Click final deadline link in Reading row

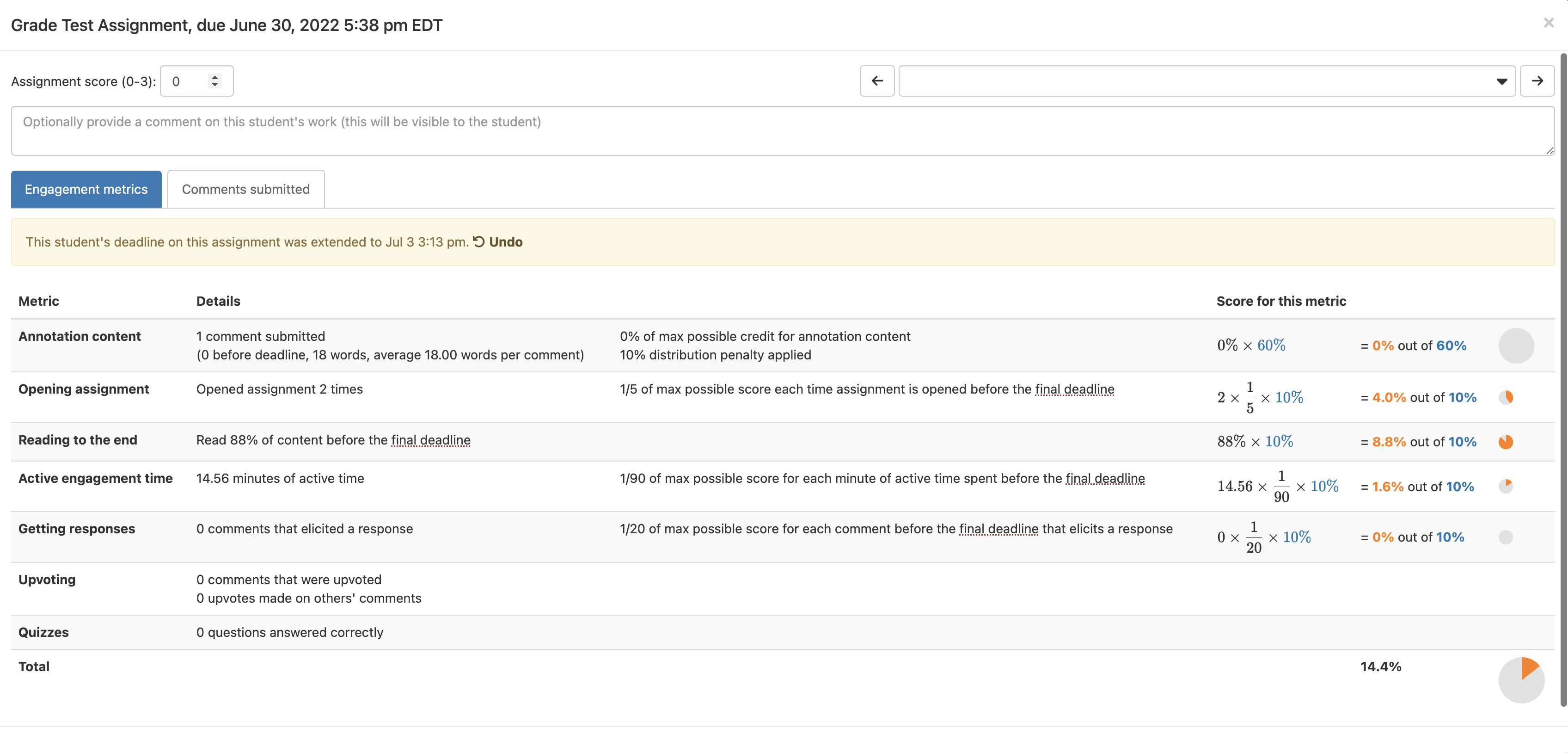(430, 440)
